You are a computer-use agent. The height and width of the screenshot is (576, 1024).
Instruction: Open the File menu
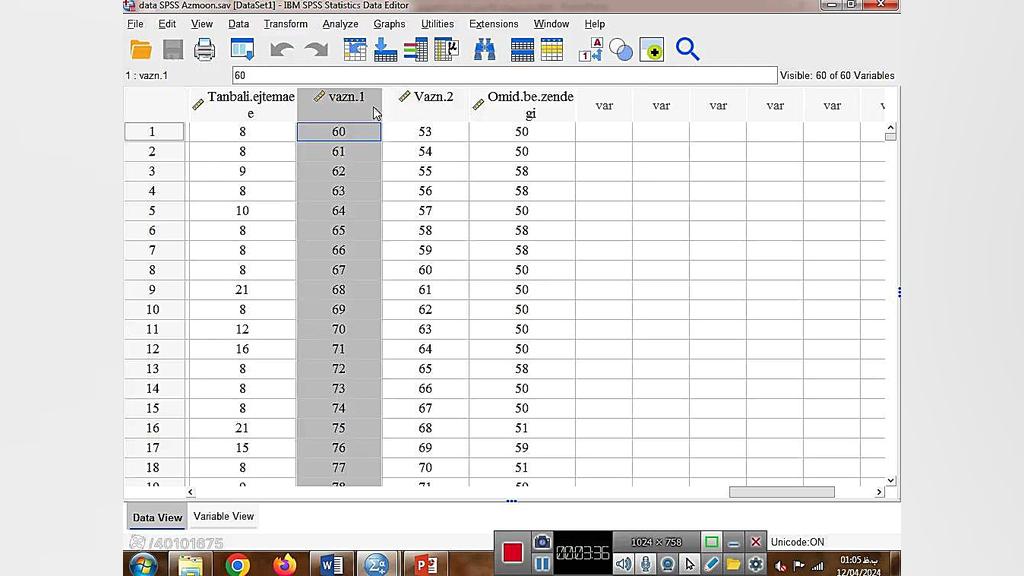(x=135, y=24)
